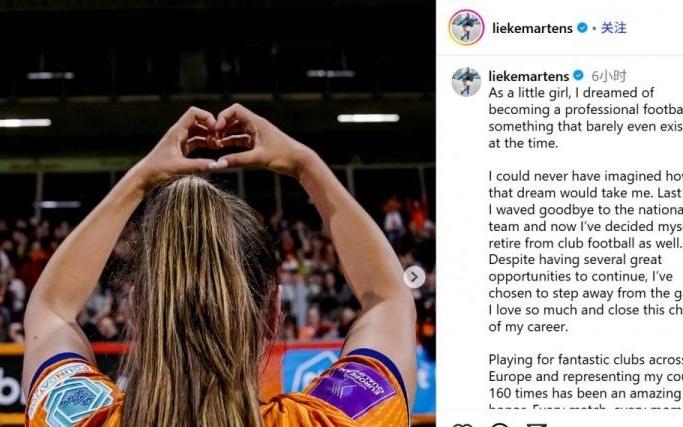Like the post with the heart icon

[462, 425]
